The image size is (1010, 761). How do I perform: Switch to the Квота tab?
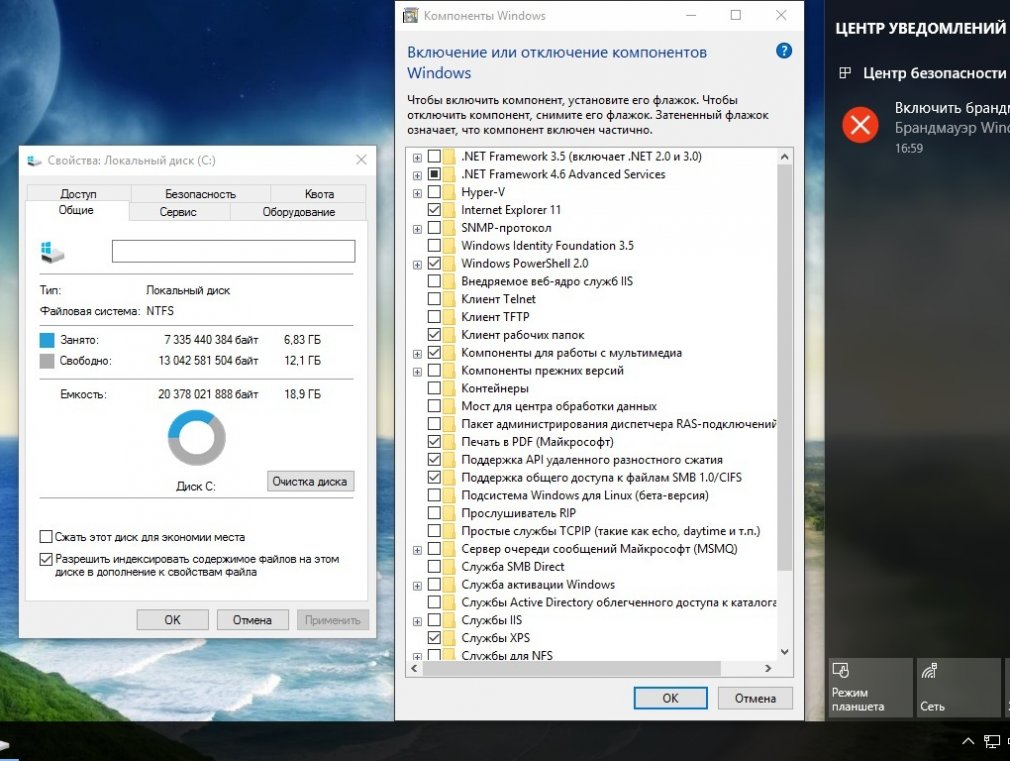click(x=319, y=193)
